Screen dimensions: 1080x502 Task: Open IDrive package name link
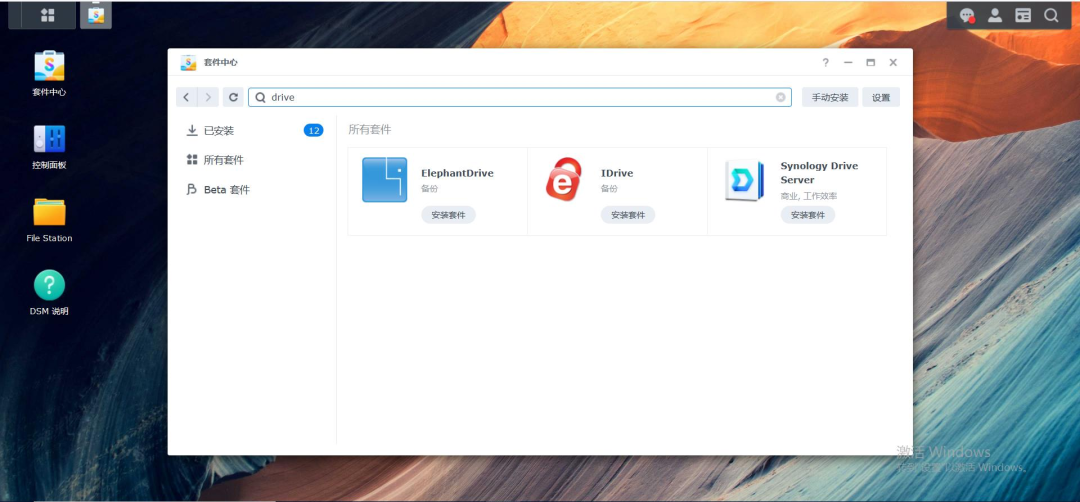[617, 173]
